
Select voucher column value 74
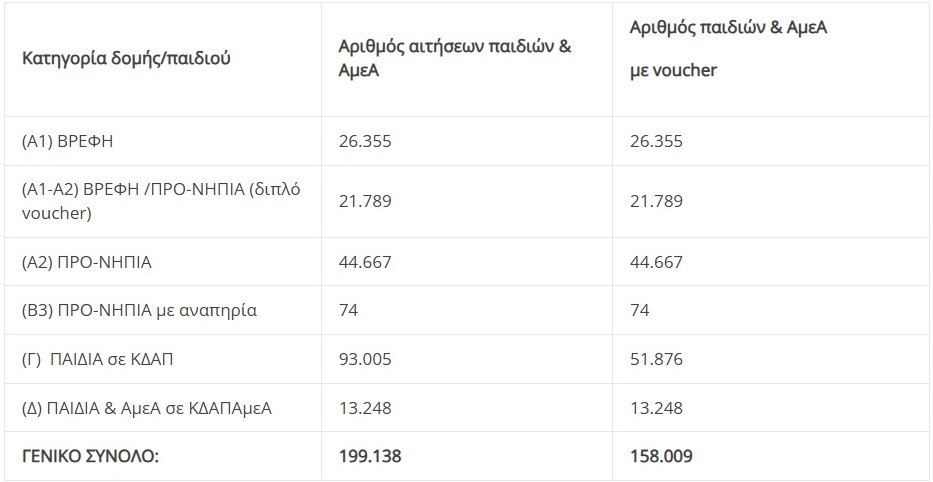coord(640,310)
